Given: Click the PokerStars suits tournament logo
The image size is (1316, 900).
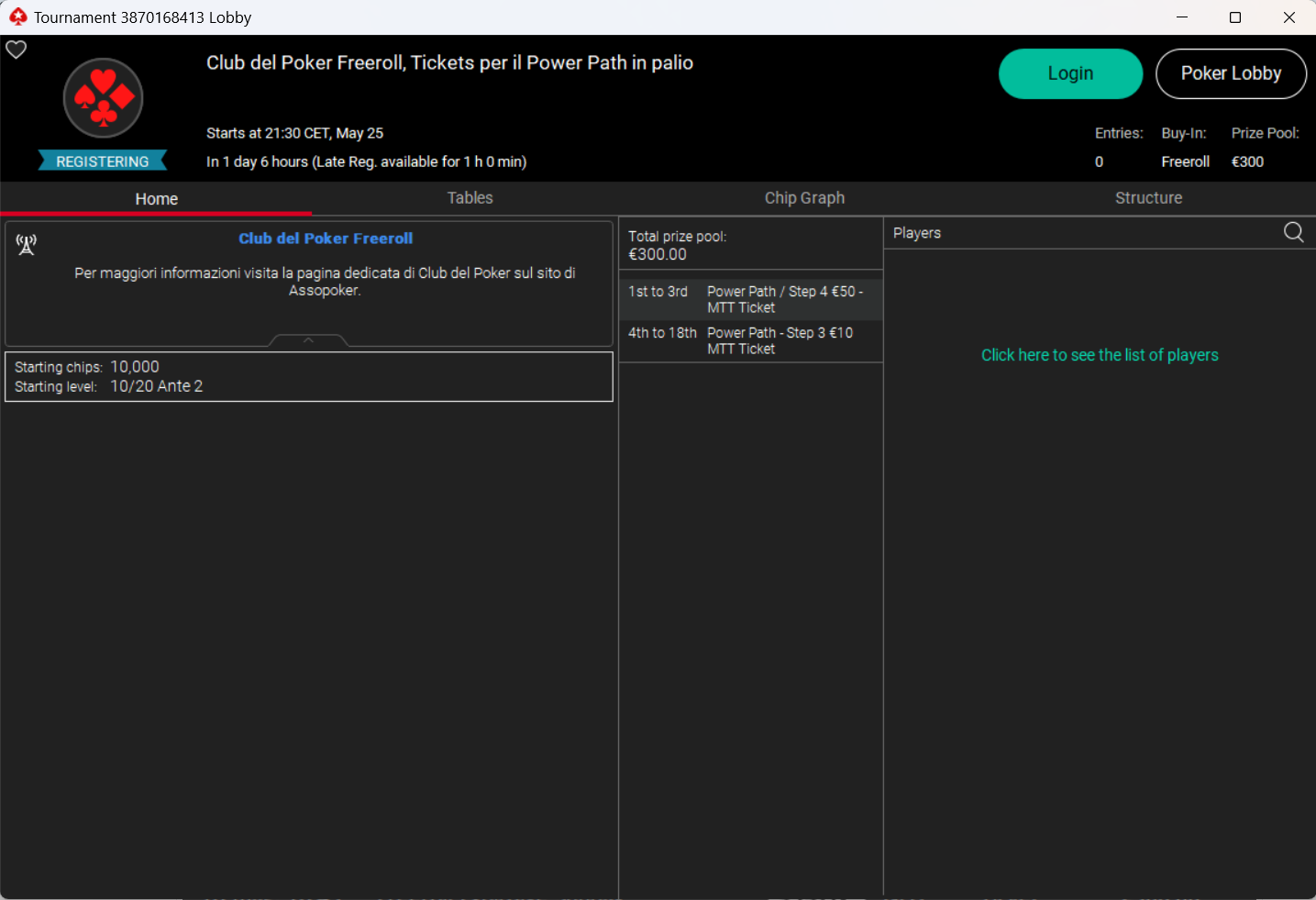Looking at the screenshot, I should (103, 98).
